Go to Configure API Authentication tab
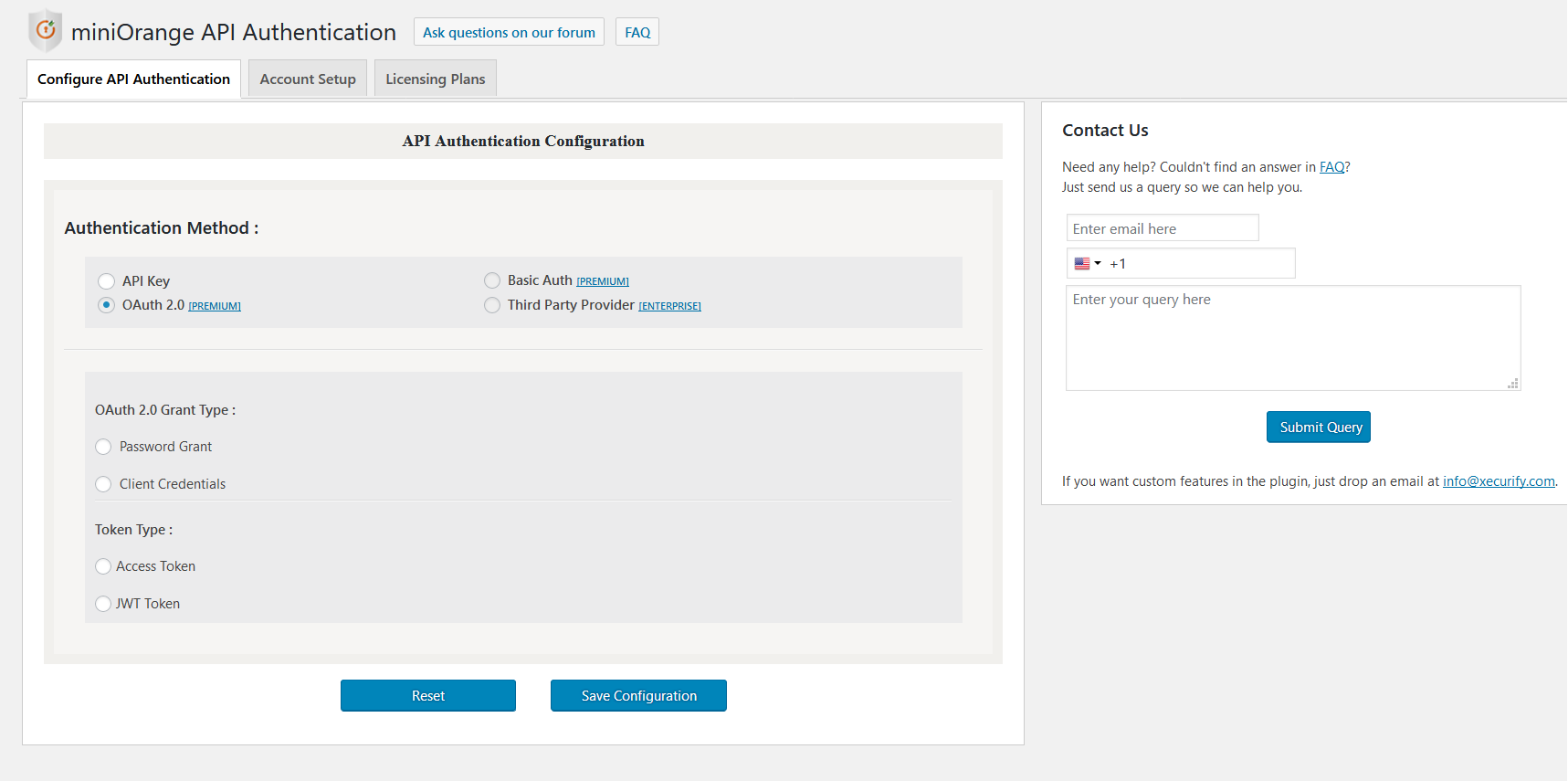 (133, 79)
